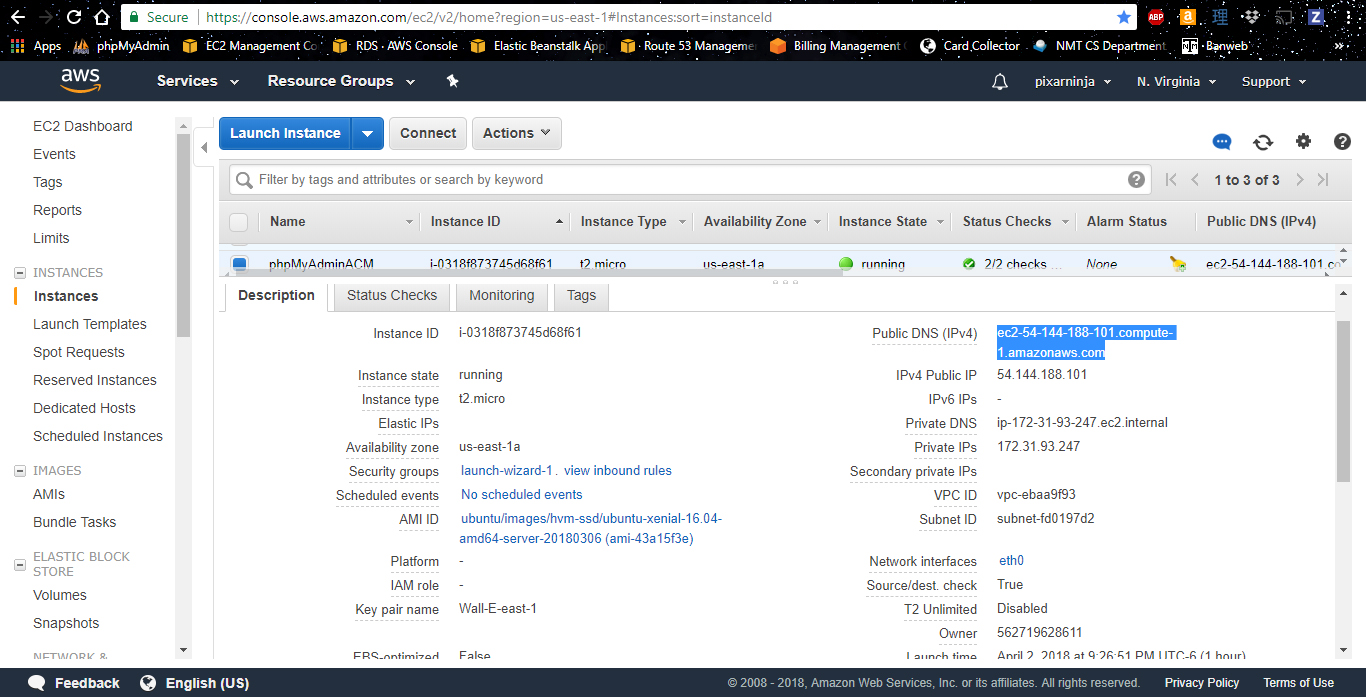1366x697 pixels.
Task: Open the phpMyAdmin bookmark
Action: click(121, 46)
